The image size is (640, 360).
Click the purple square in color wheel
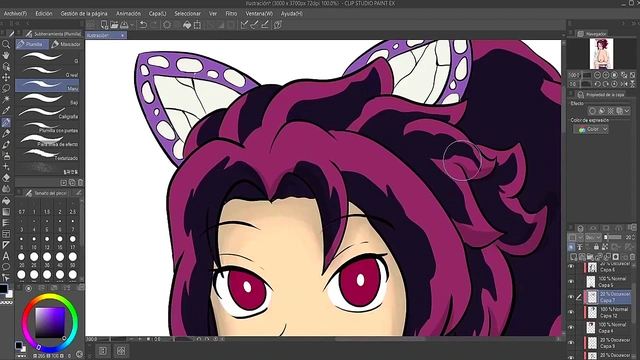click(50, 322)
